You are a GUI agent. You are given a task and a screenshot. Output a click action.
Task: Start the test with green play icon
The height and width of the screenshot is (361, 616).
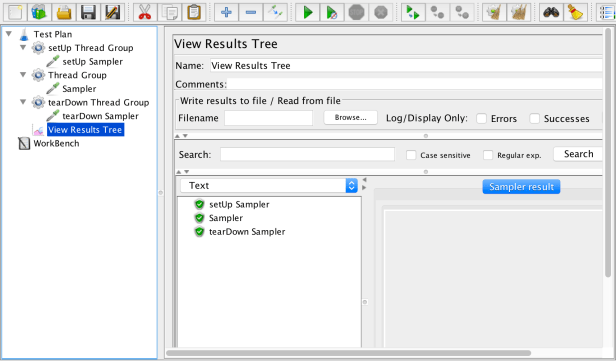(308, 13)
